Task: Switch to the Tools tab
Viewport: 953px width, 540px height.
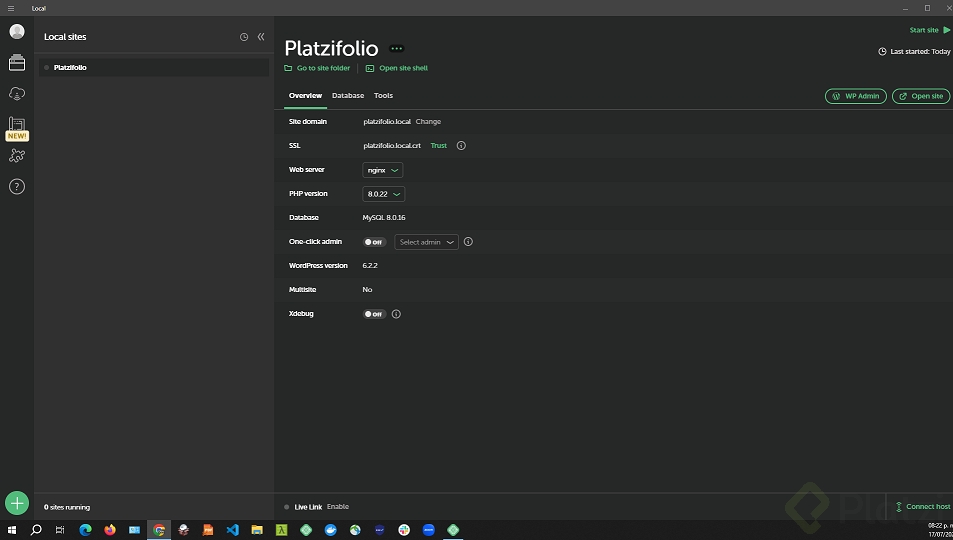Action: point(383,95)
